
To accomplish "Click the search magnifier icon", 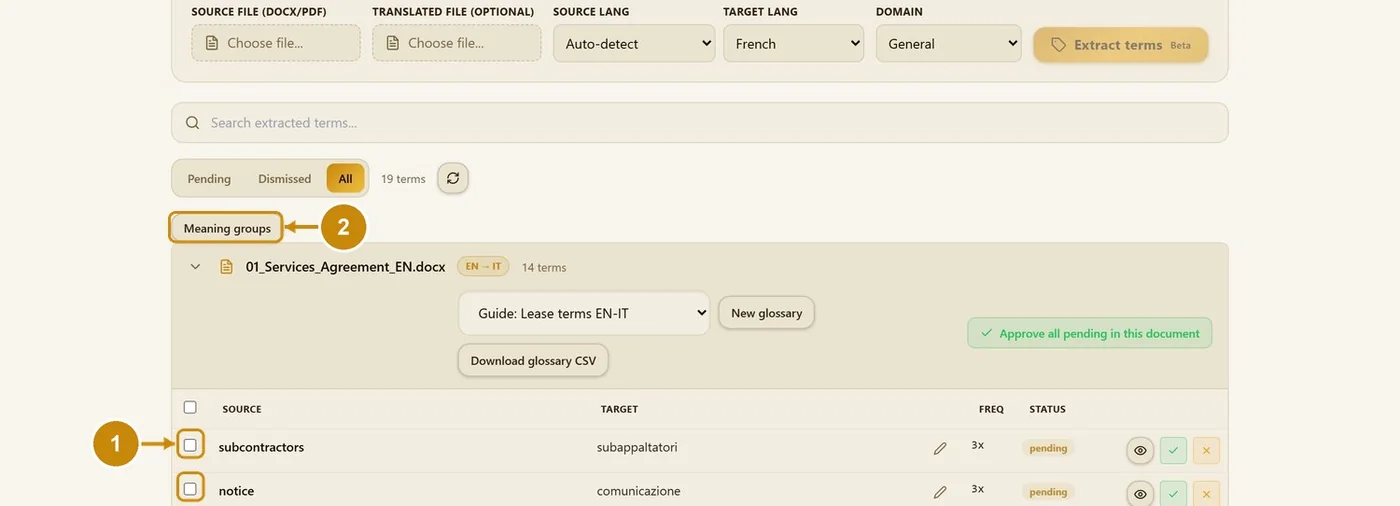I will point(192,123).
